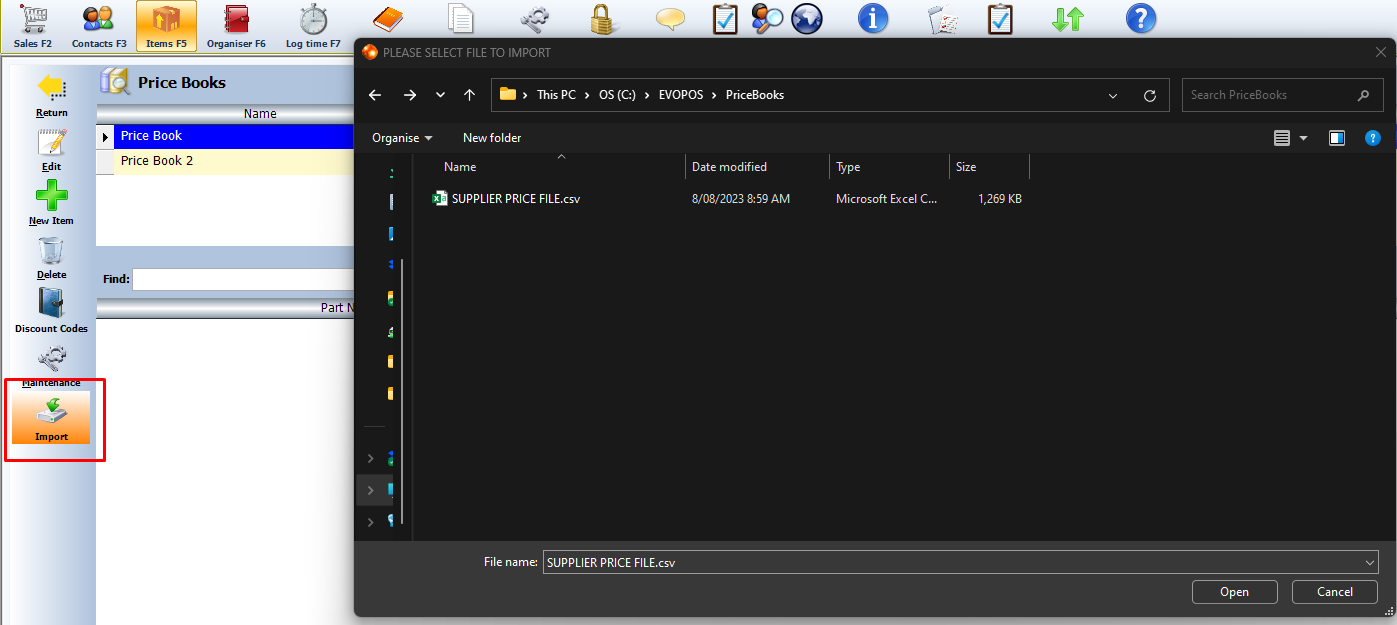Expand the chevron after EVOPOS breadcrumb
Viewport: 1397px width, 625px height.
[x=715, y=95]
